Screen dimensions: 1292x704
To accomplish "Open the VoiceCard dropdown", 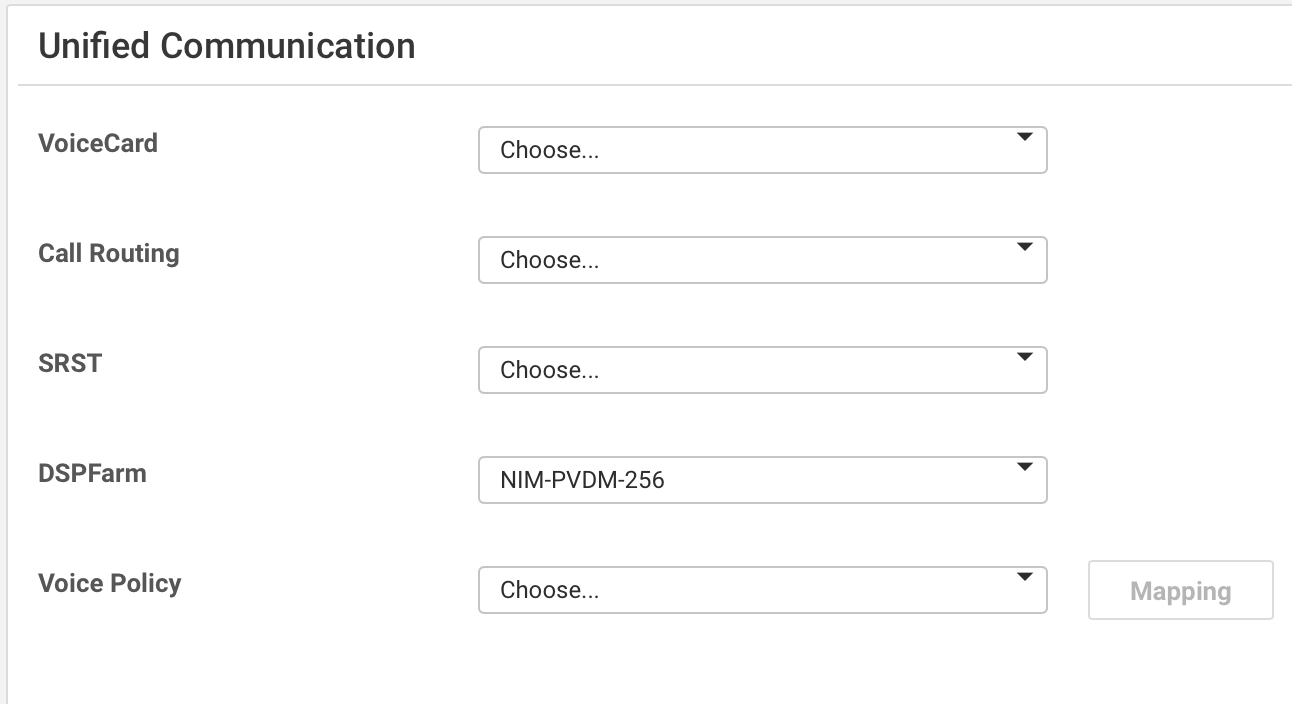I will pos(763,150).
